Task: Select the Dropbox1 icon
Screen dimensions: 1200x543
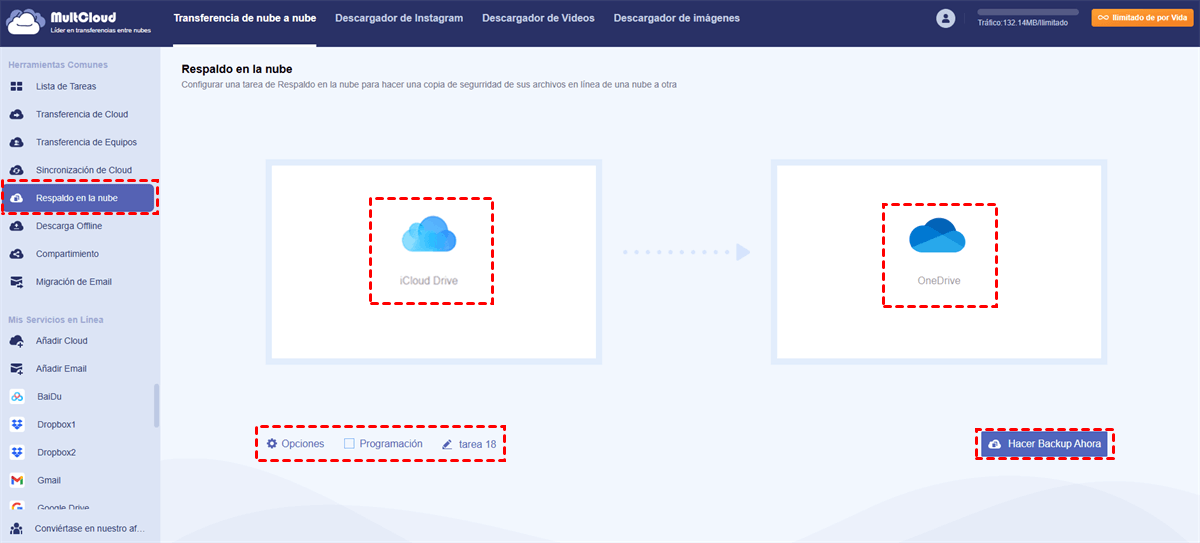Action: click(x=17, y=425)
